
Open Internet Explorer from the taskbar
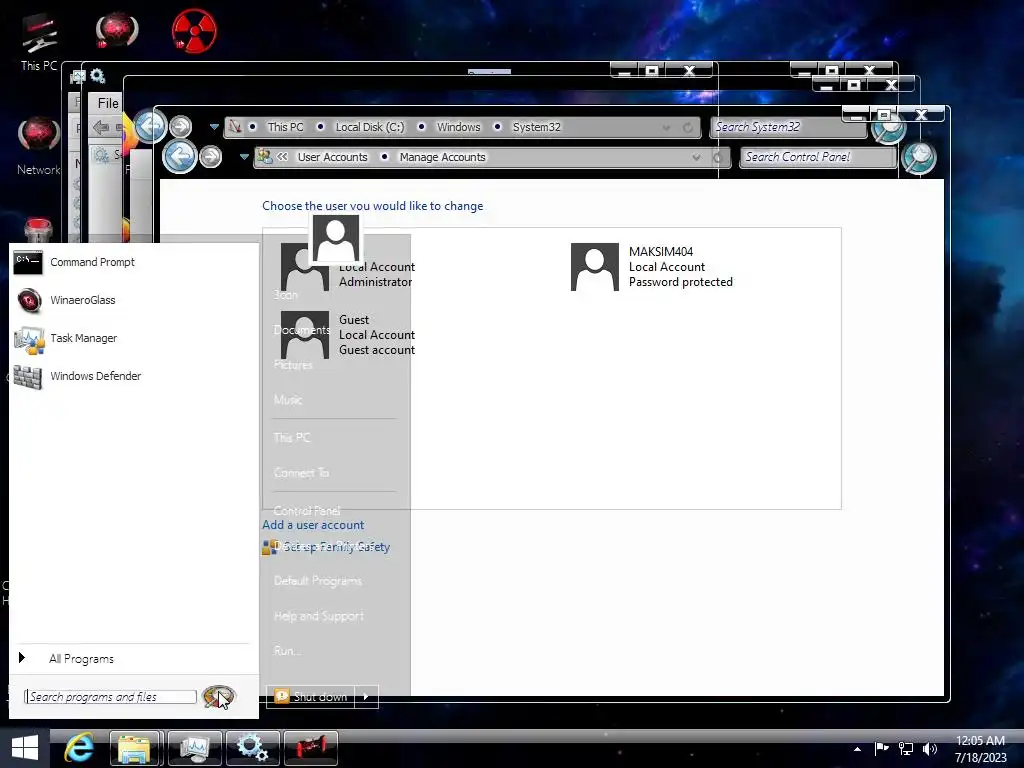point(79,748)
